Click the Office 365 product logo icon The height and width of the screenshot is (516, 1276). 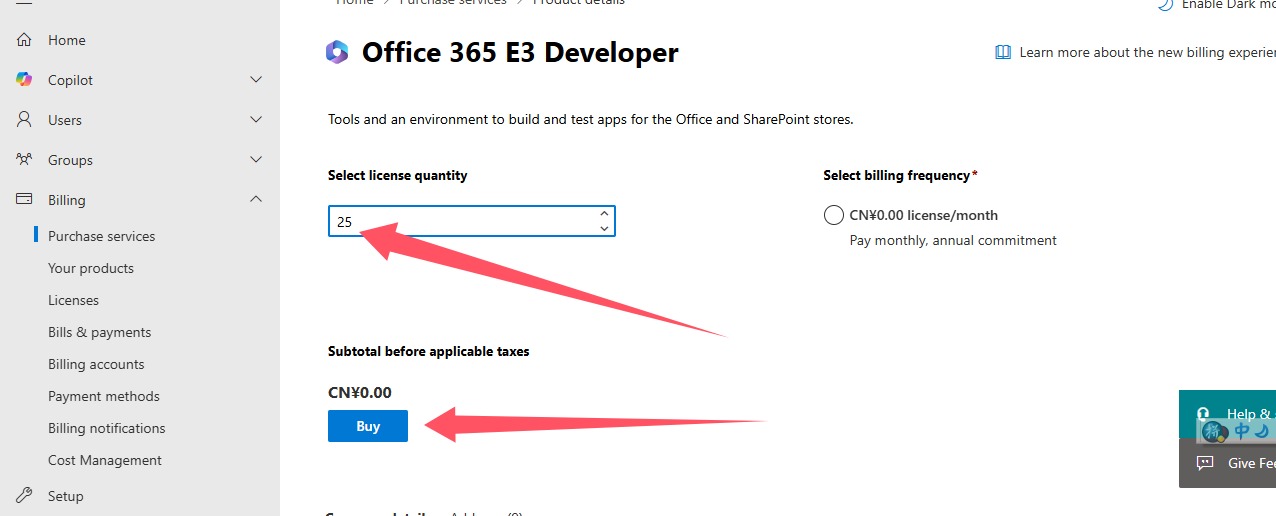(x=337, y=53)
